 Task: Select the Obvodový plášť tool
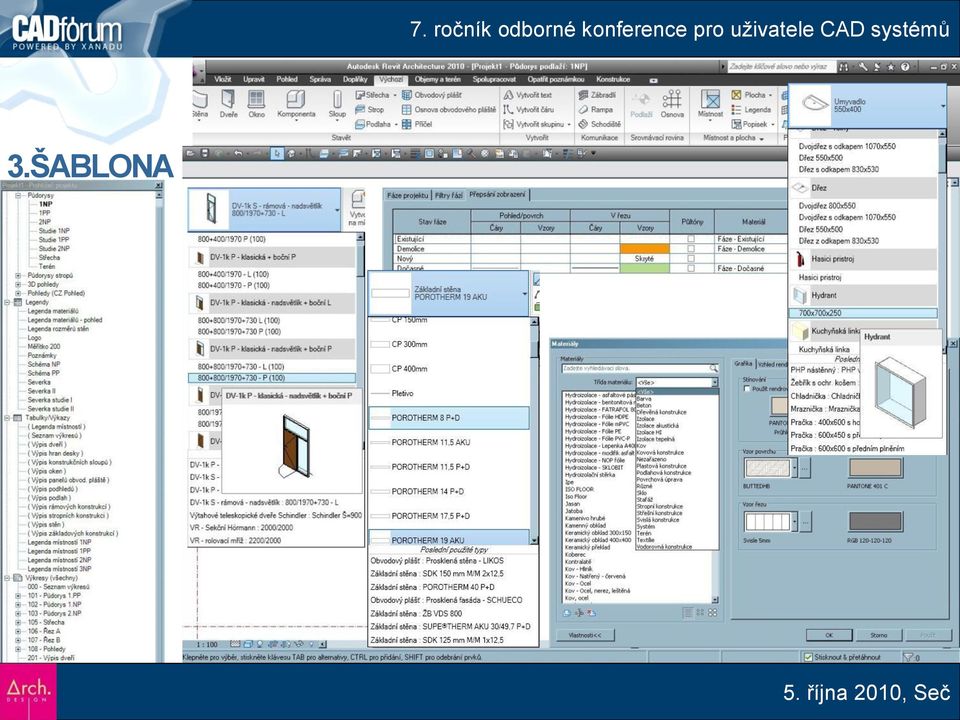tap(432, 95)
